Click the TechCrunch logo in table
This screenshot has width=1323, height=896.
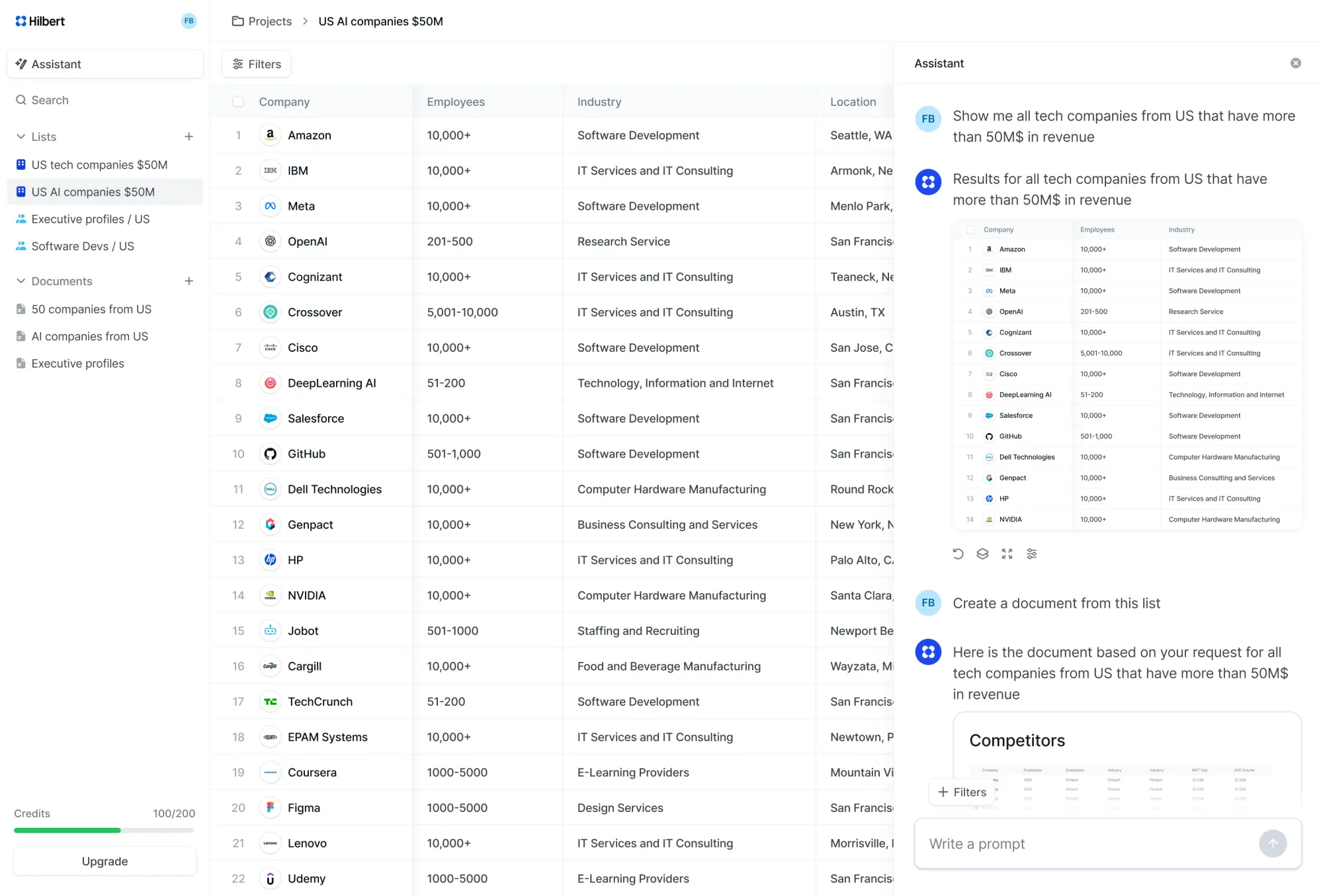[270, 702]
